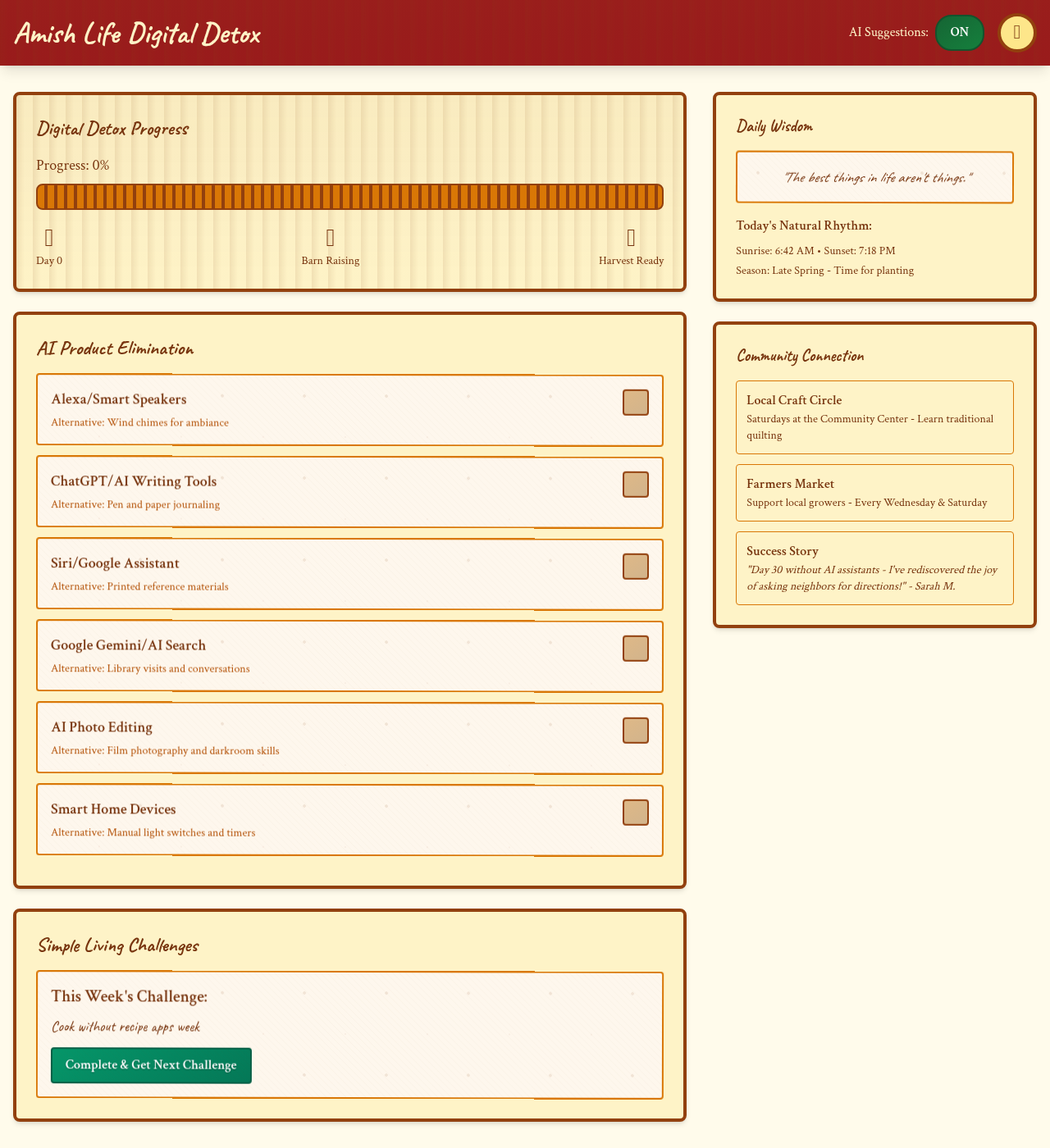
Task: Select the Daily Wisdom quote card
Action: click(x=874, y=177)
